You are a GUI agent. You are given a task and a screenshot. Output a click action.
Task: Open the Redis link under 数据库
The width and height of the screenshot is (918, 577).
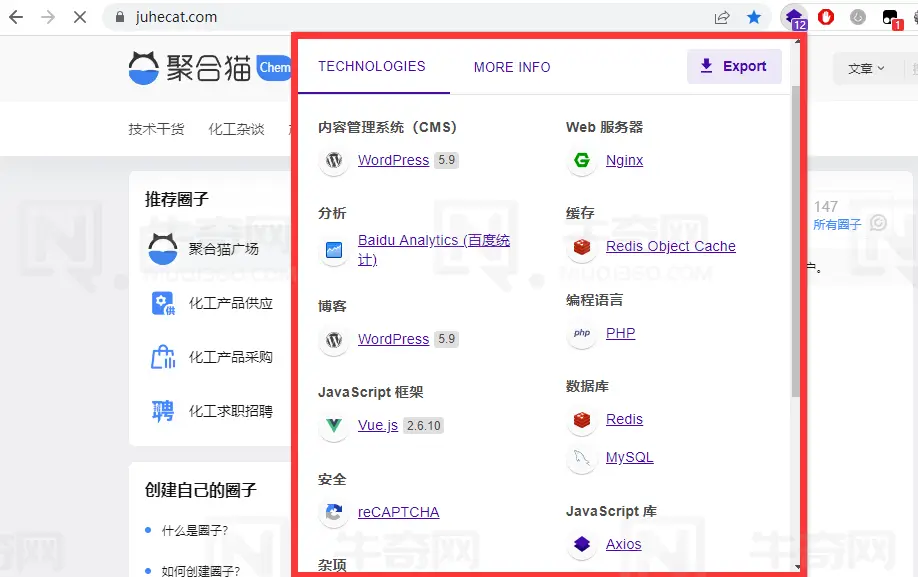(x=624, y=420)
